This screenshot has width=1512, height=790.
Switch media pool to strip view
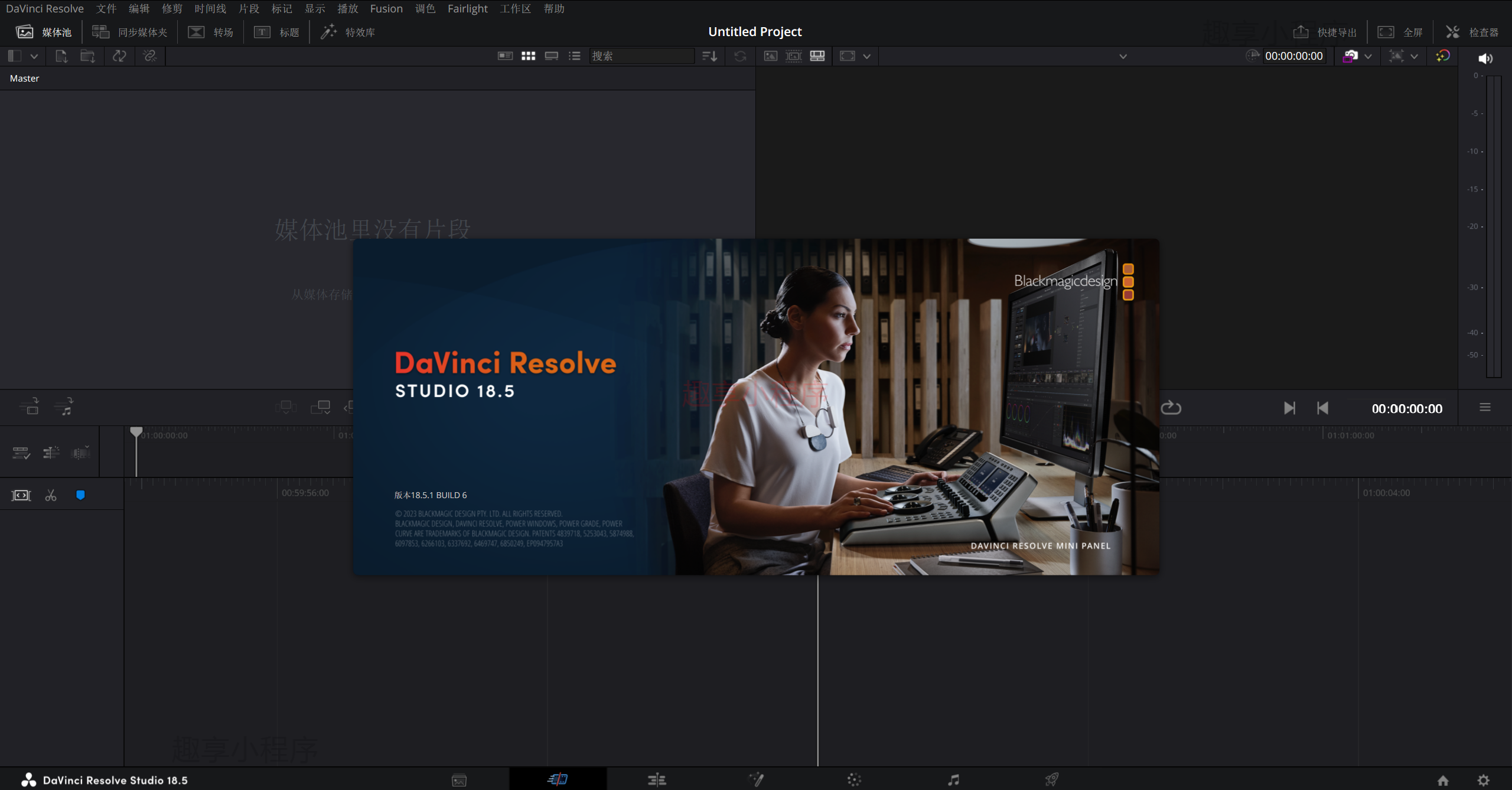552,56
